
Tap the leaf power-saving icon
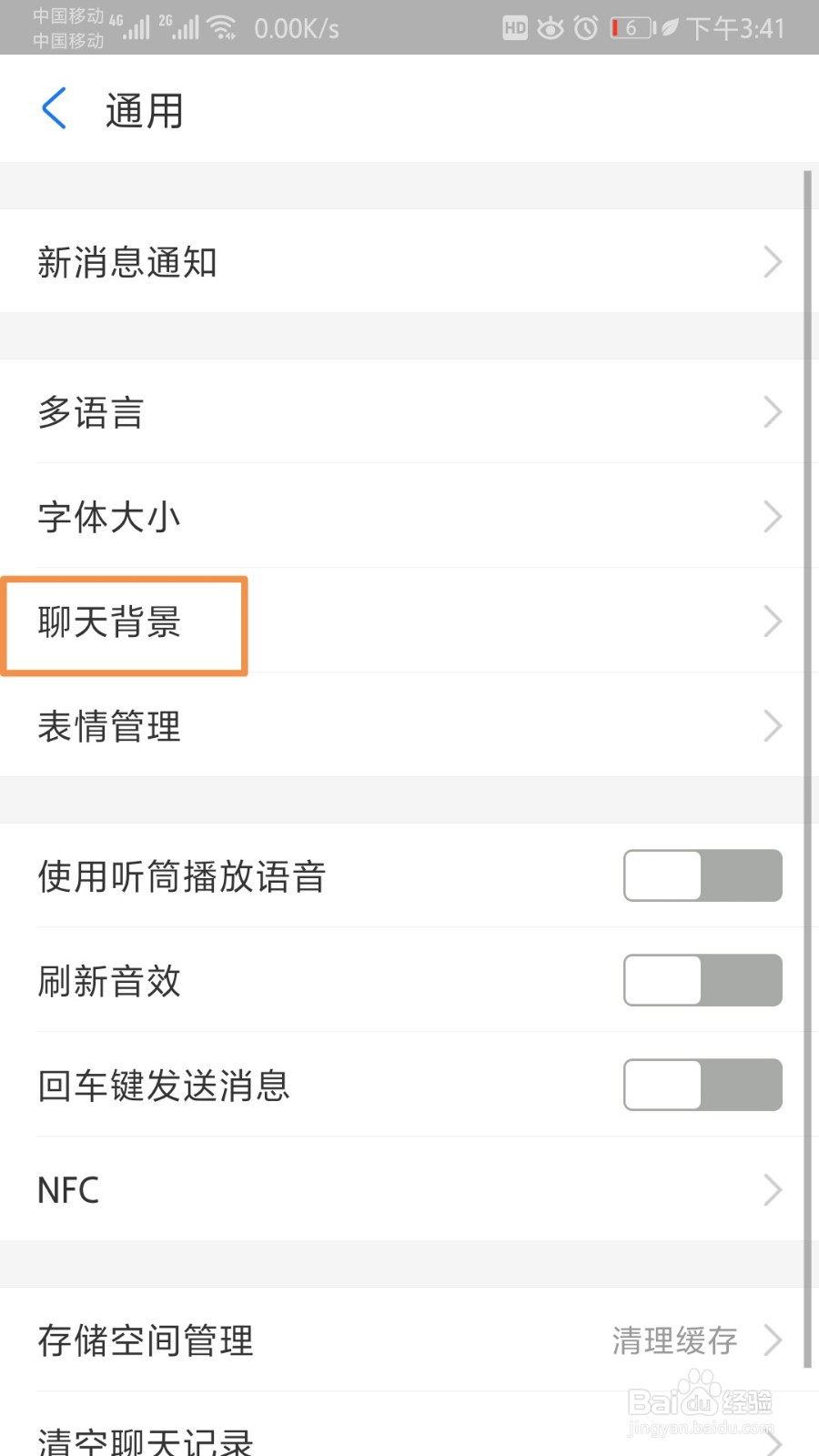coord(670,28)
